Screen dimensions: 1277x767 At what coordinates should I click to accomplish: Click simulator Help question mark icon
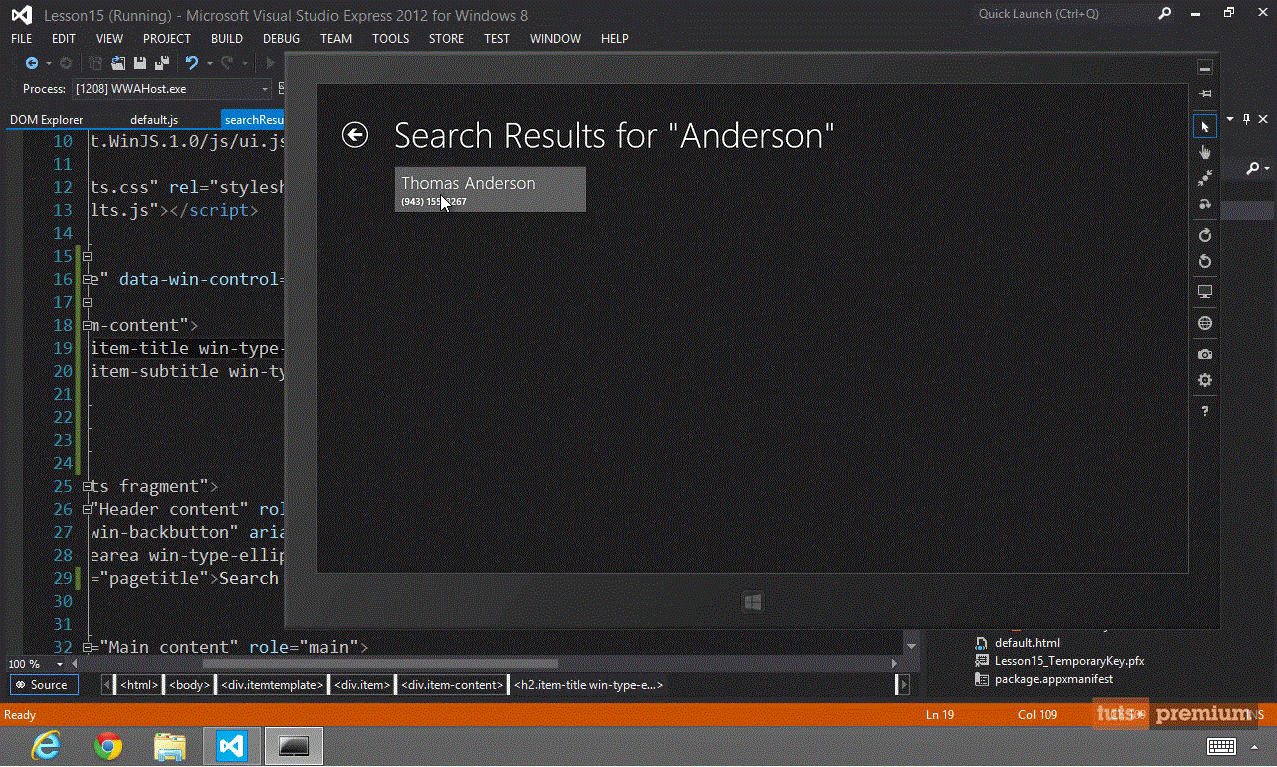[1205, 411]
